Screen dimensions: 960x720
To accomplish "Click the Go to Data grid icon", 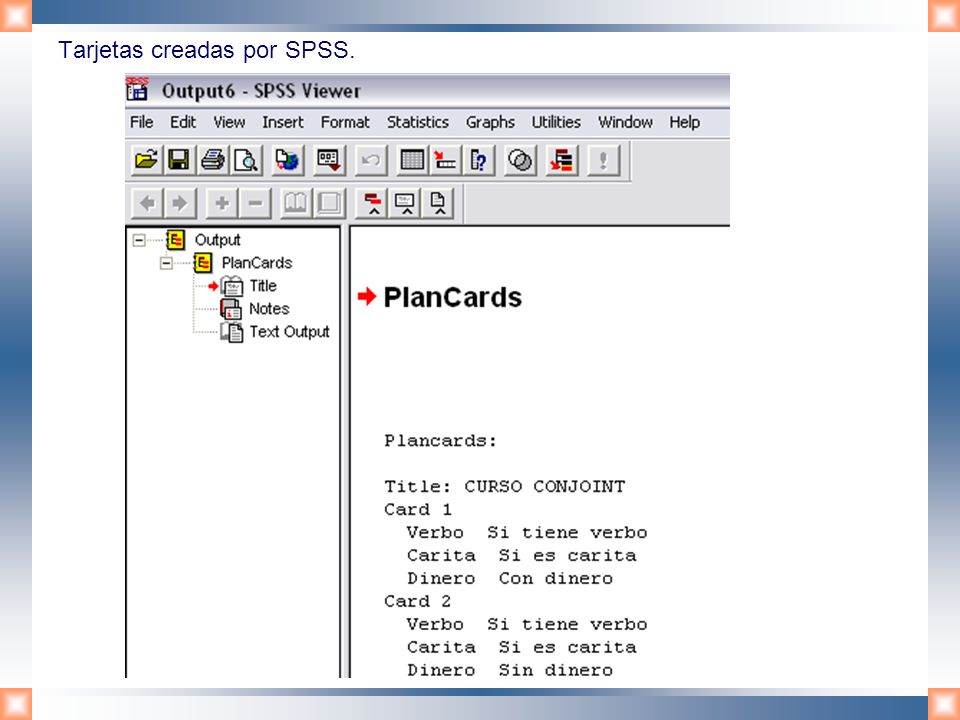I will tap(411, 160).
